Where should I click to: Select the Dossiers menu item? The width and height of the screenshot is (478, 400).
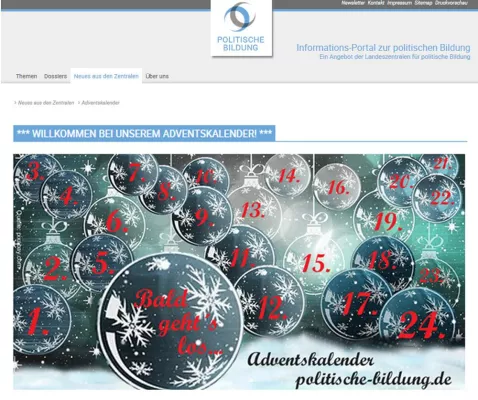tap(55, 76)
